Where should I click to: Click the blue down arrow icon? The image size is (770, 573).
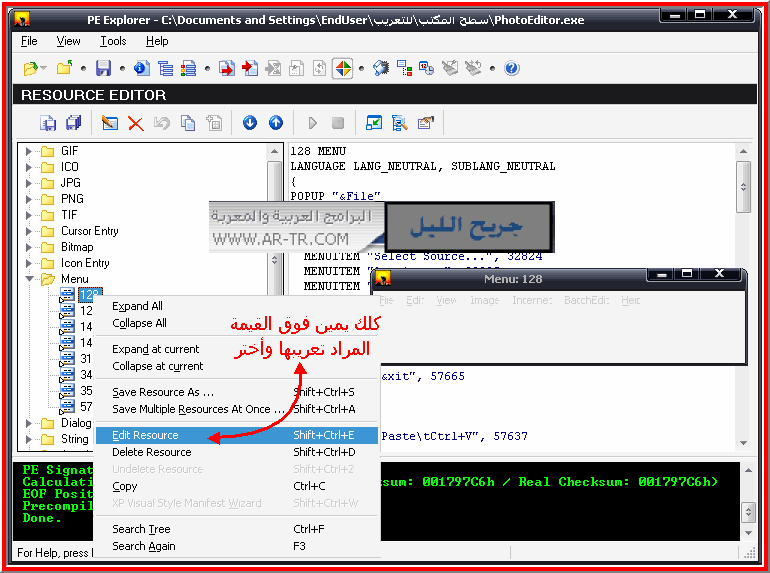249,123
